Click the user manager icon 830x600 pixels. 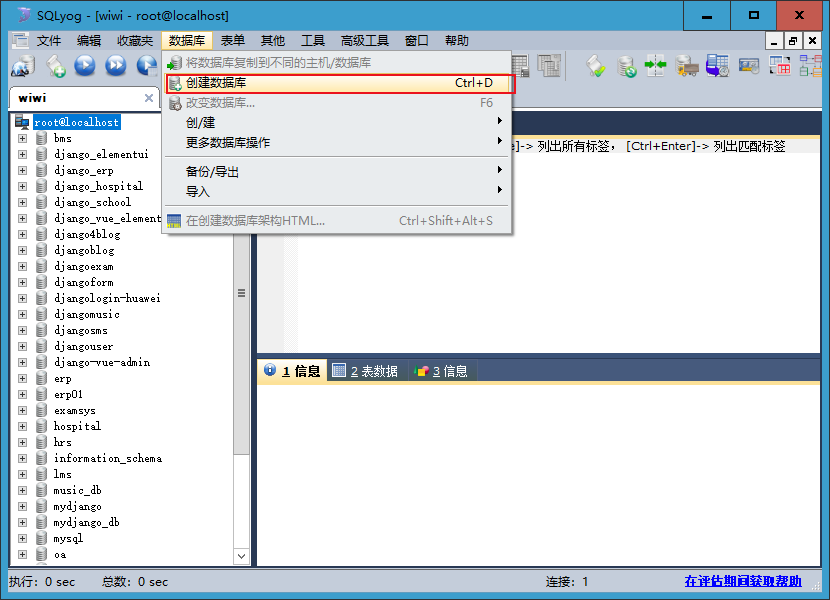point(748,66)
